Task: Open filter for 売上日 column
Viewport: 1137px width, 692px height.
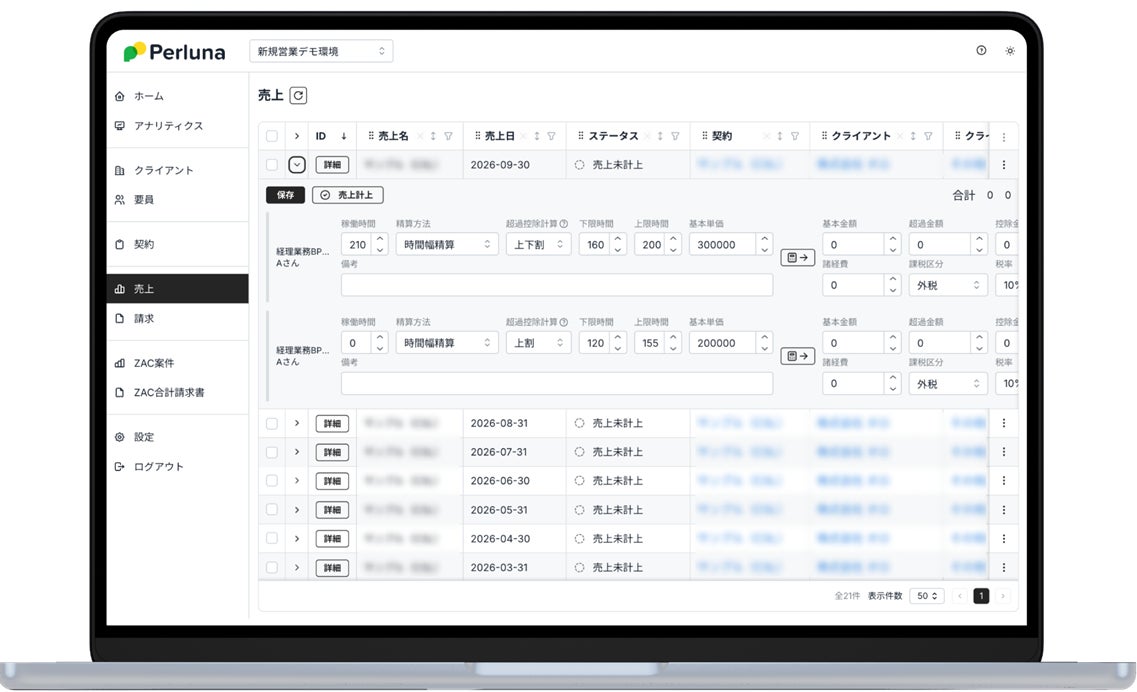Action: (x=551, y=136)
